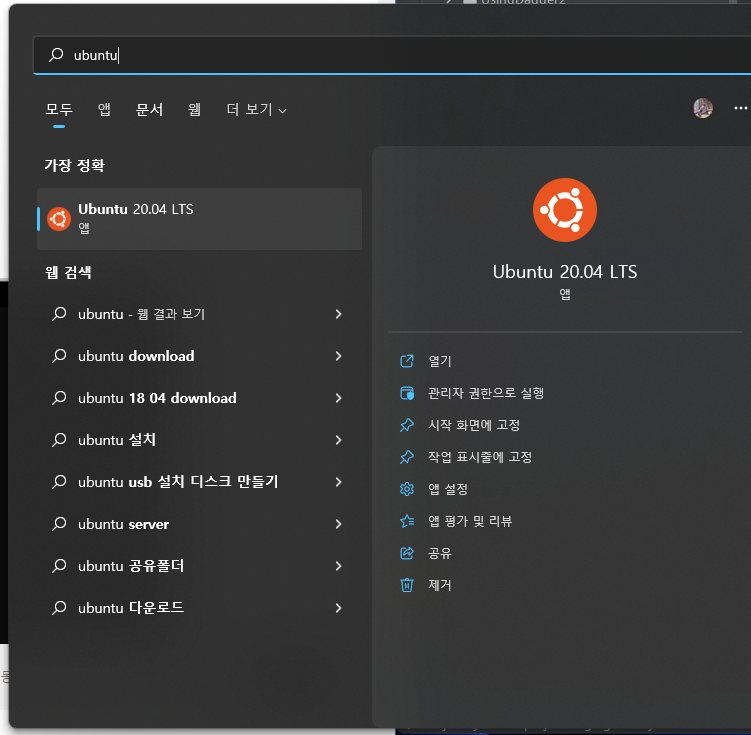Viewport: 751px width, 735px height.
Task: Click the user profile avatar
Action: click(703, 108)
